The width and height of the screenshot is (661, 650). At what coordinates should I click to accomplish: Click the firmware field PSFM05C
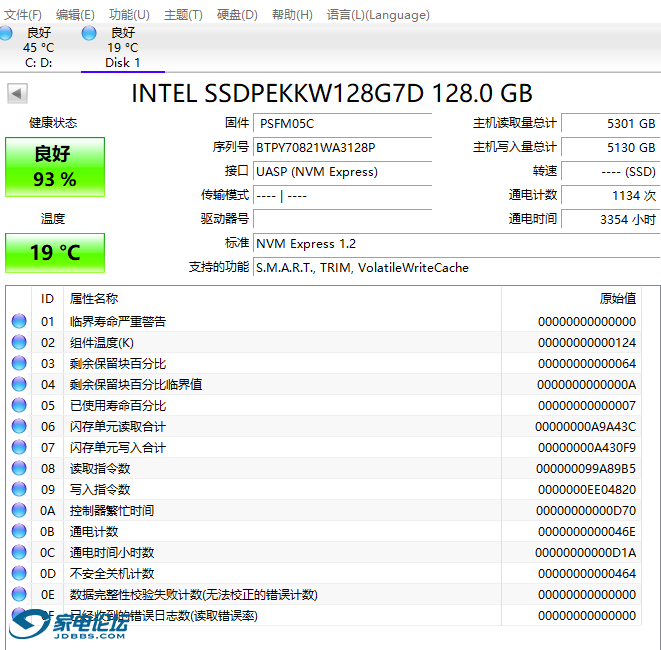(x=342, y=124)
